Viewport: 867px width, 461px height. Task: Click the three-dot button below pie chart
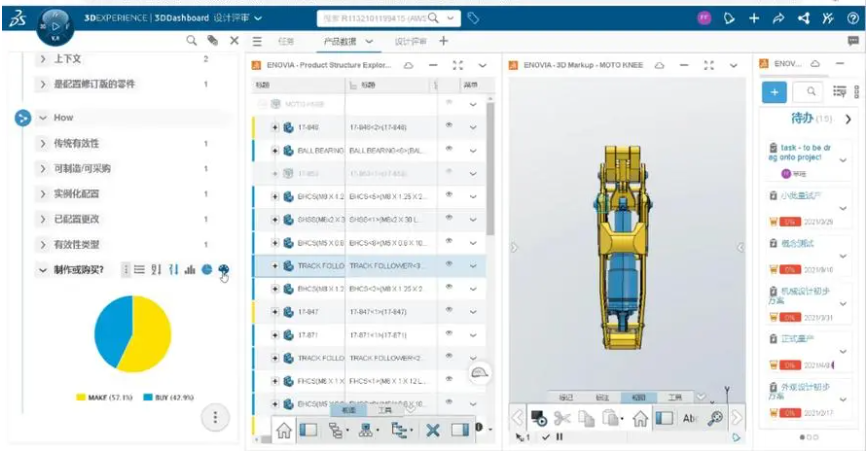point(215,417)
